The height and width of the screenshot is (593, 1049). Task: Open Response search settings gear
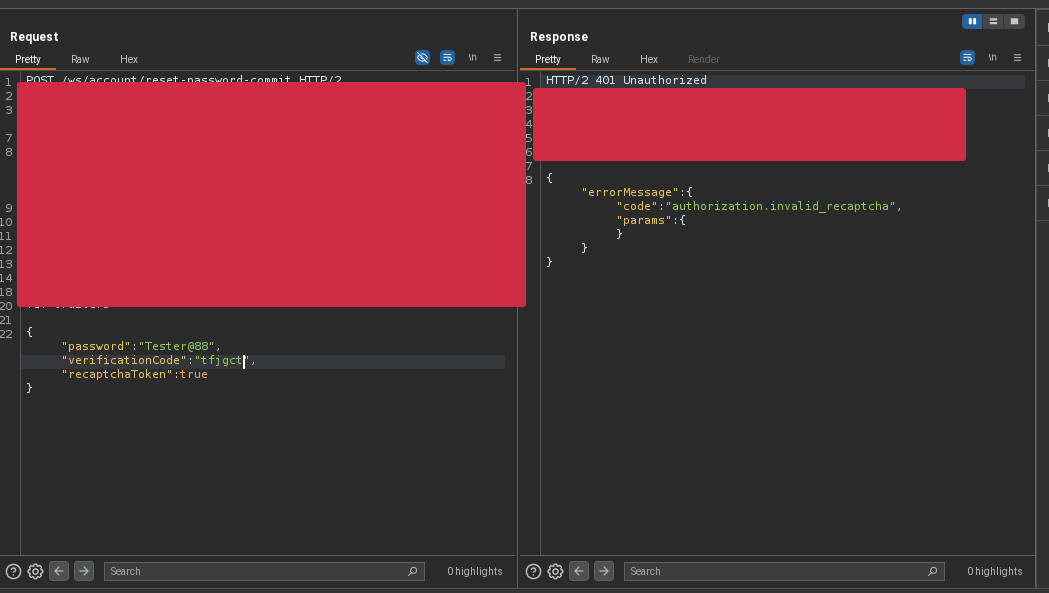555,571
